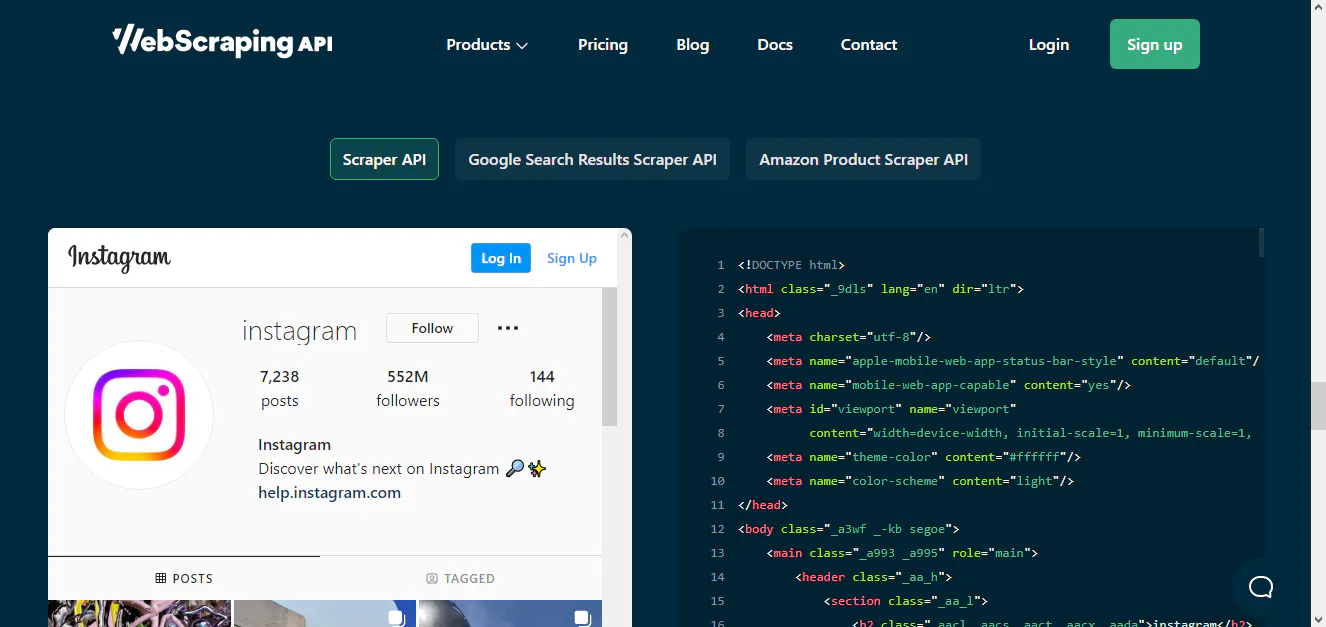Click the green Sign up button
Screen dimensions: 1326x627
pyautogui.click(x=1154, y=44)
